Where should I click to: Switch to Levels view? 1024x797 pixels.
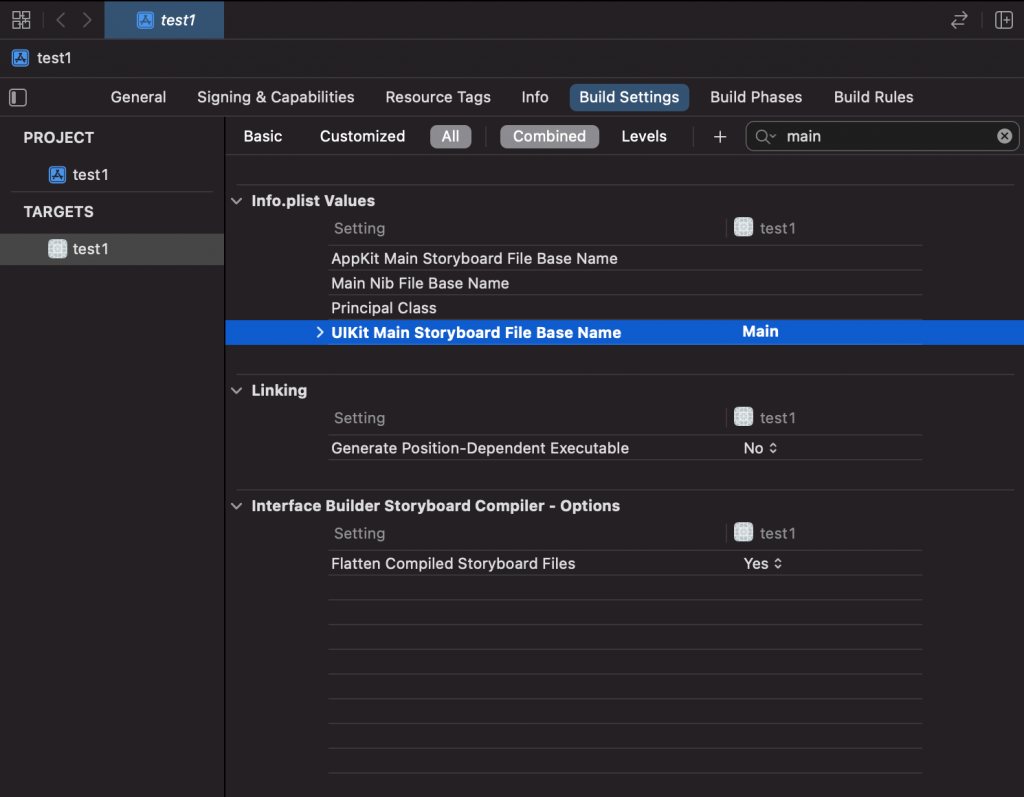(644, 137)
